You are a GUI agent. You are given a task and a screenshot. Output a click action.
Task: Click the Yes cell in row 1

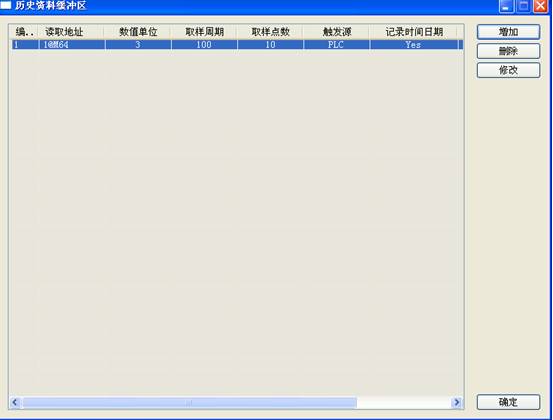tap(414, 45)
